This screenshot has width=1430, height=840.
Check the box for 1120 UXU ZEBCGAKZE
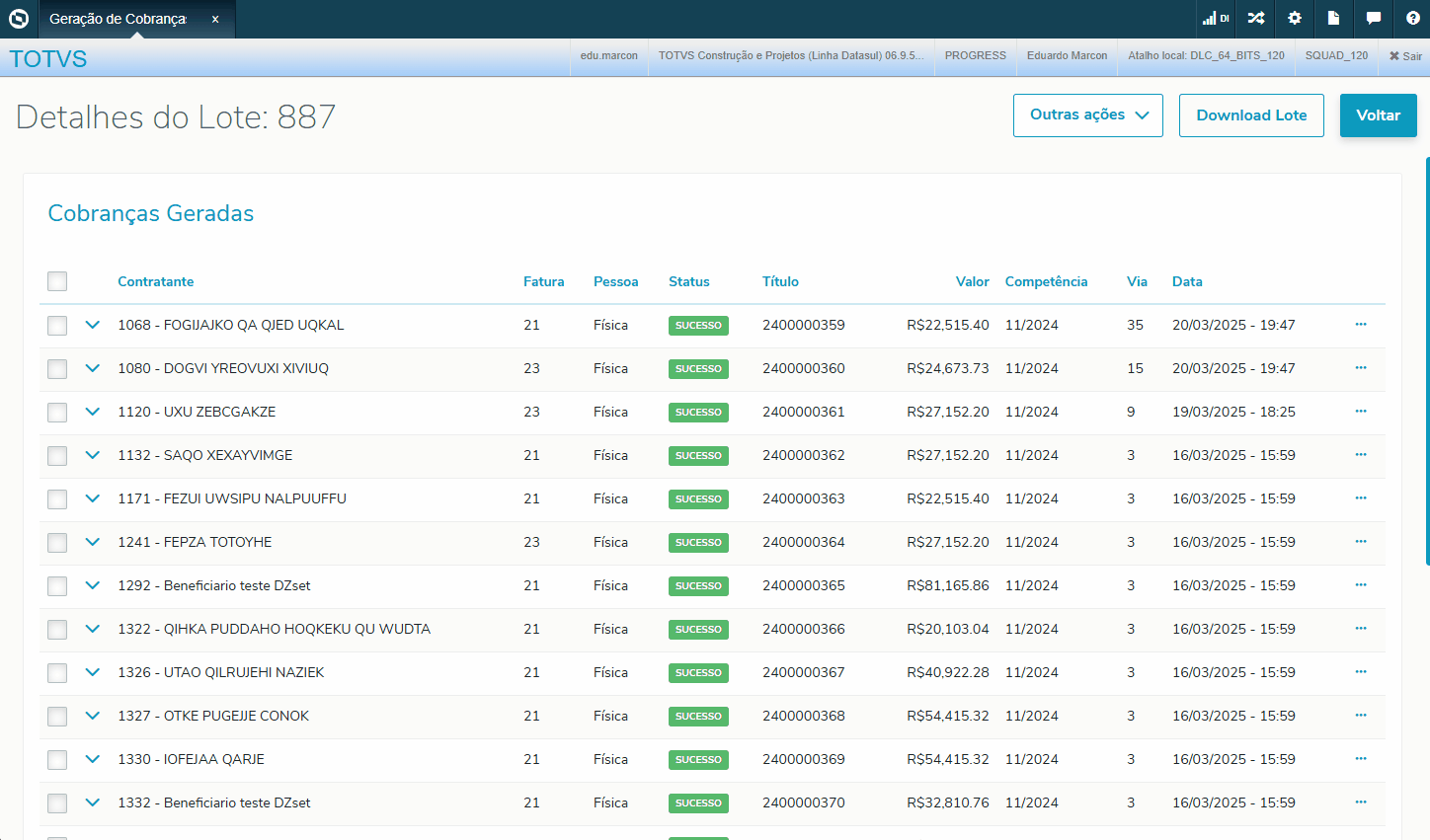pyautogui.click(x=57, y=413)
